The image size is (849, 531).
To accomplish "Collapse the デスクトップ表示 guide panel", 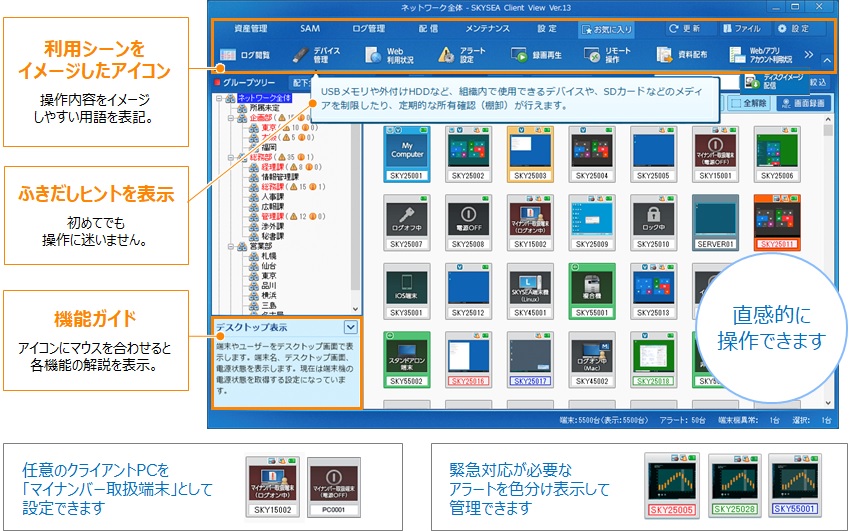I will point(350,327).
